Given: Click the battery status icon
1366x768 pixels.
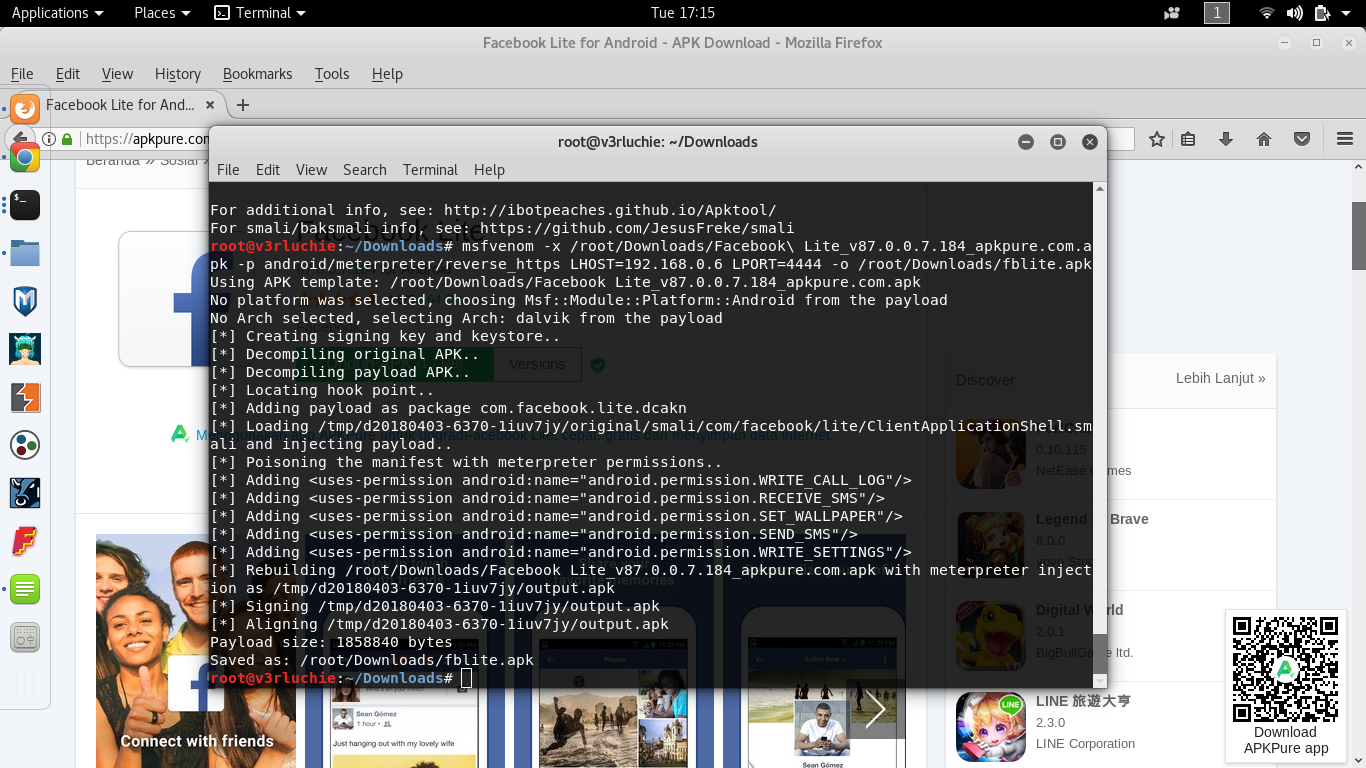Looking at the screenshot, I should tap(1322, 13).
